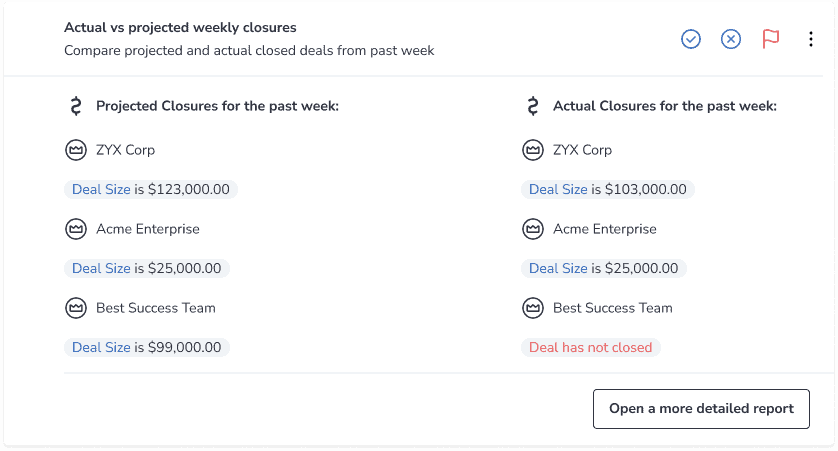Click the Actual vs projected weekly closures title
Image resolution: width=838 pixels, height=451 pixels.
pyautogui.click(x=180, y=28)
